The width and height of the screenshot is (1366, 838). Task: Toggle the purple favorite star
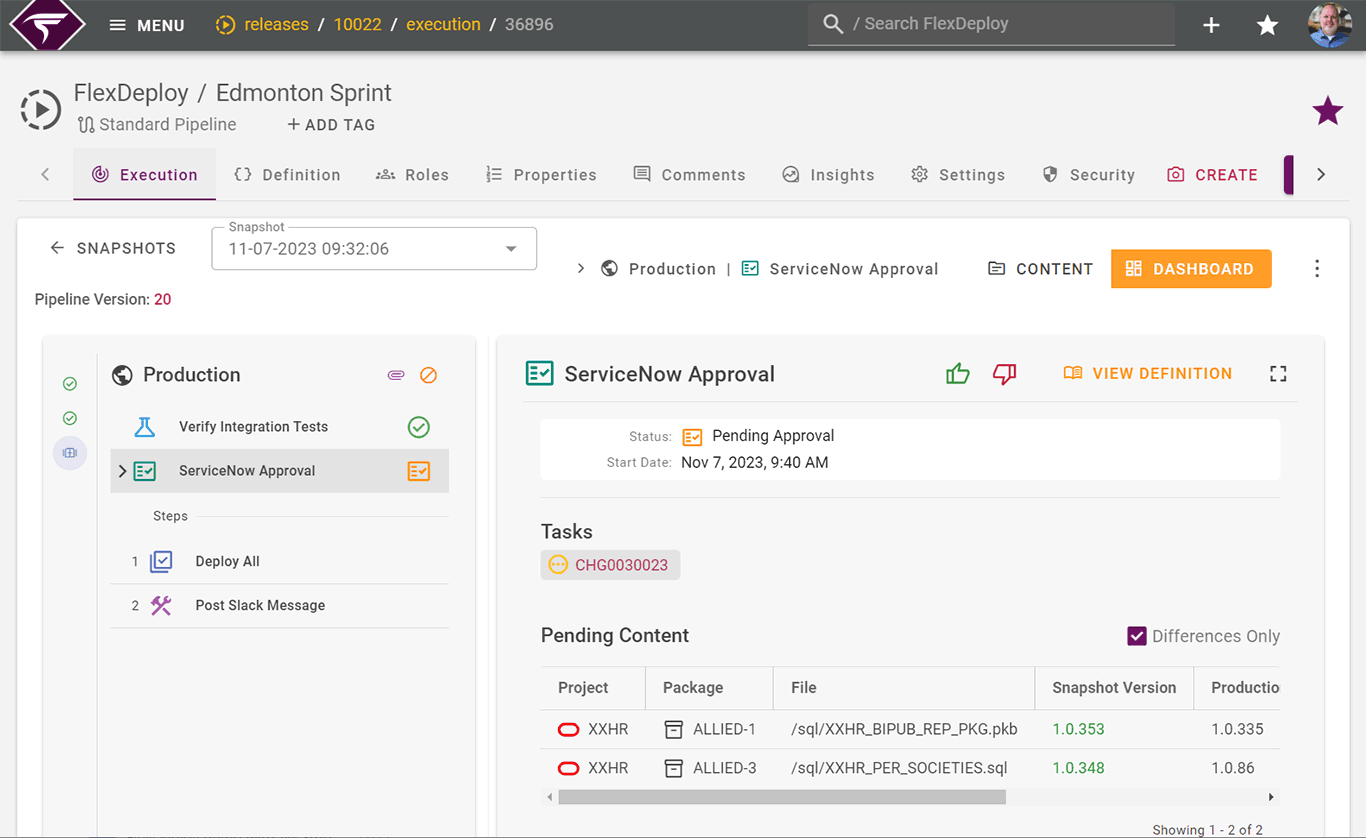pyautogui.click(x=1328, y=110)
